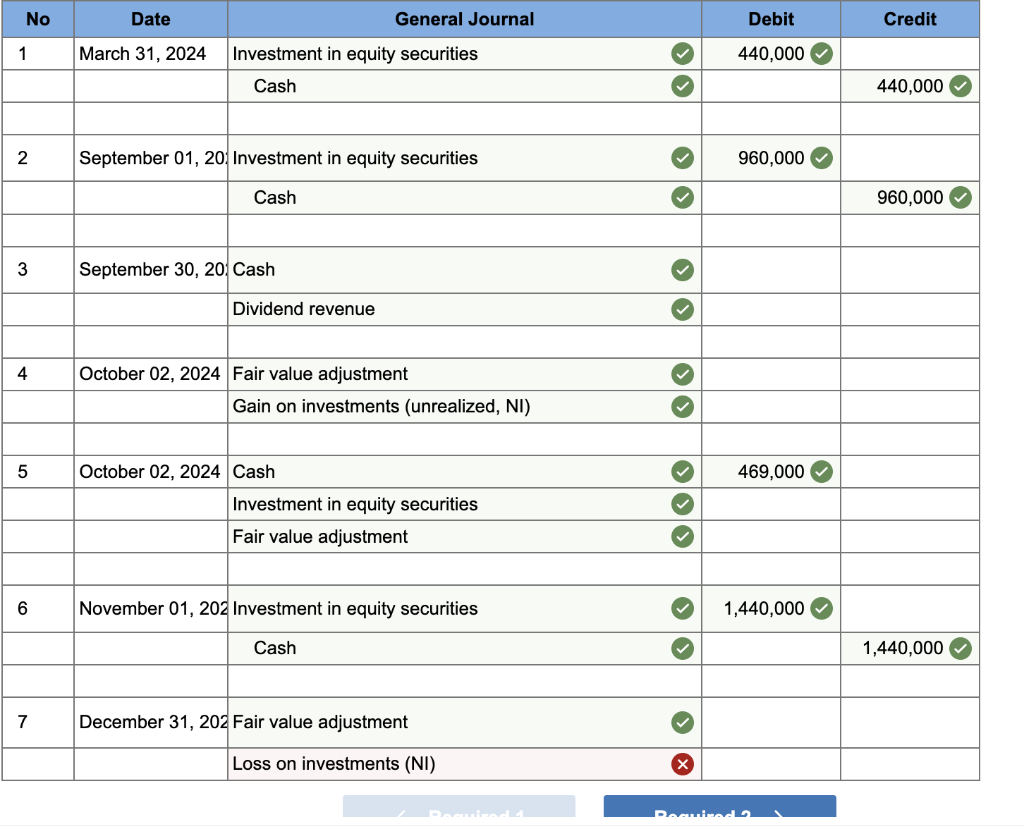Click the November 01 date cell
This screenshot has width=1024, height=829.
(151, 609)
